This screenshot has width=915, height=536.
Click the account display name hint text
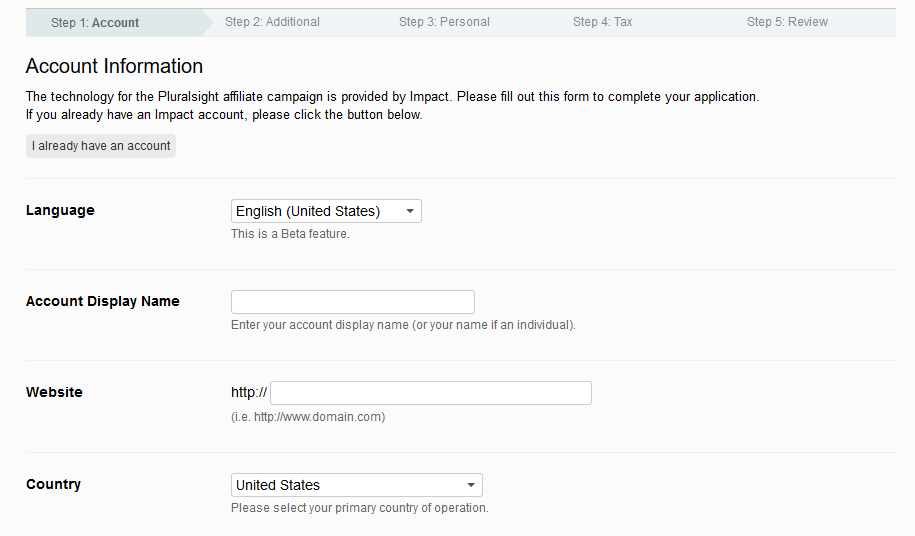point(403,325)
